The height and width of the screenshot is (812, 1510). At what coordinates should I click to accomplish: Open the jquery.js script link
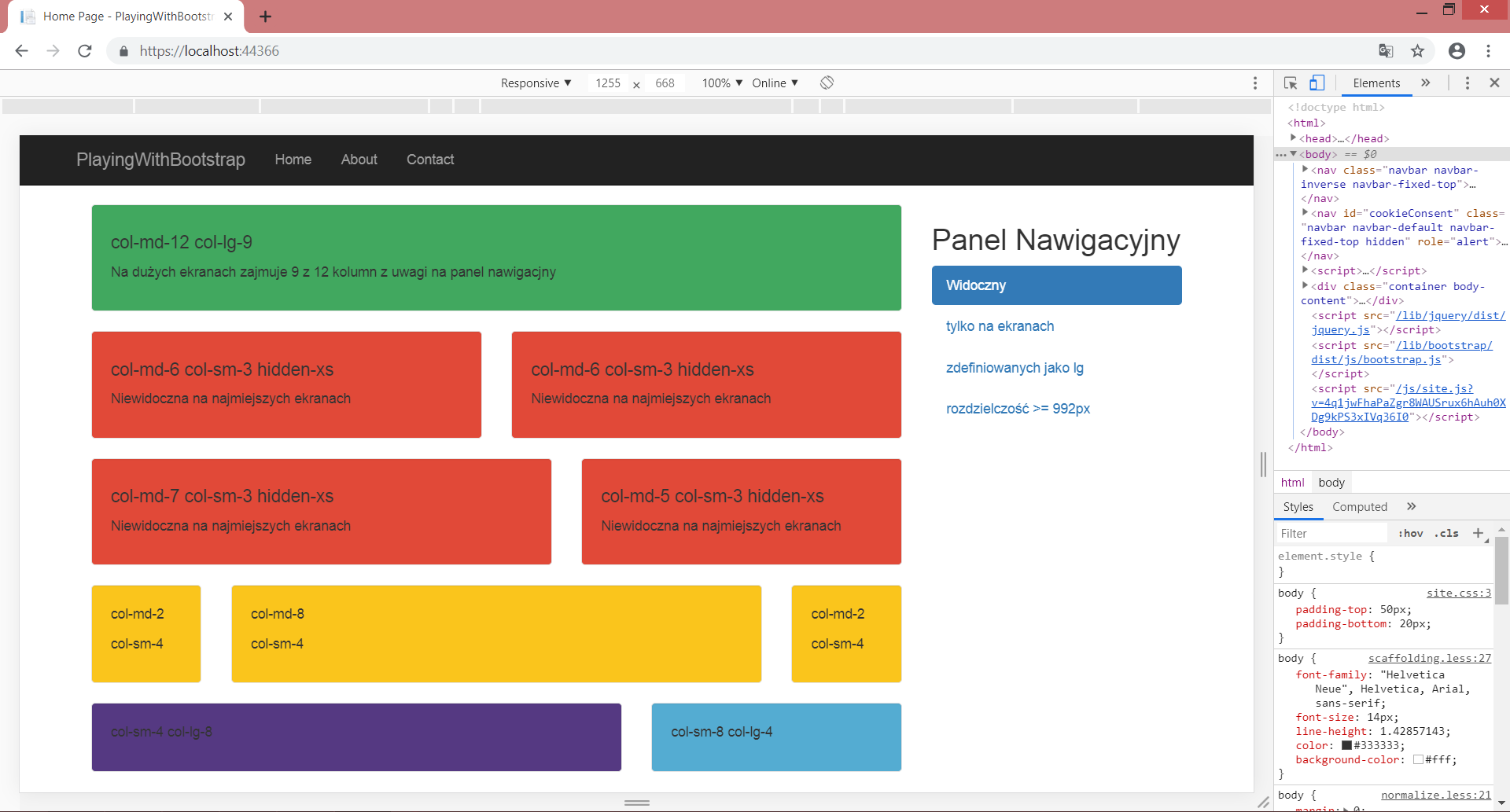1408,323
